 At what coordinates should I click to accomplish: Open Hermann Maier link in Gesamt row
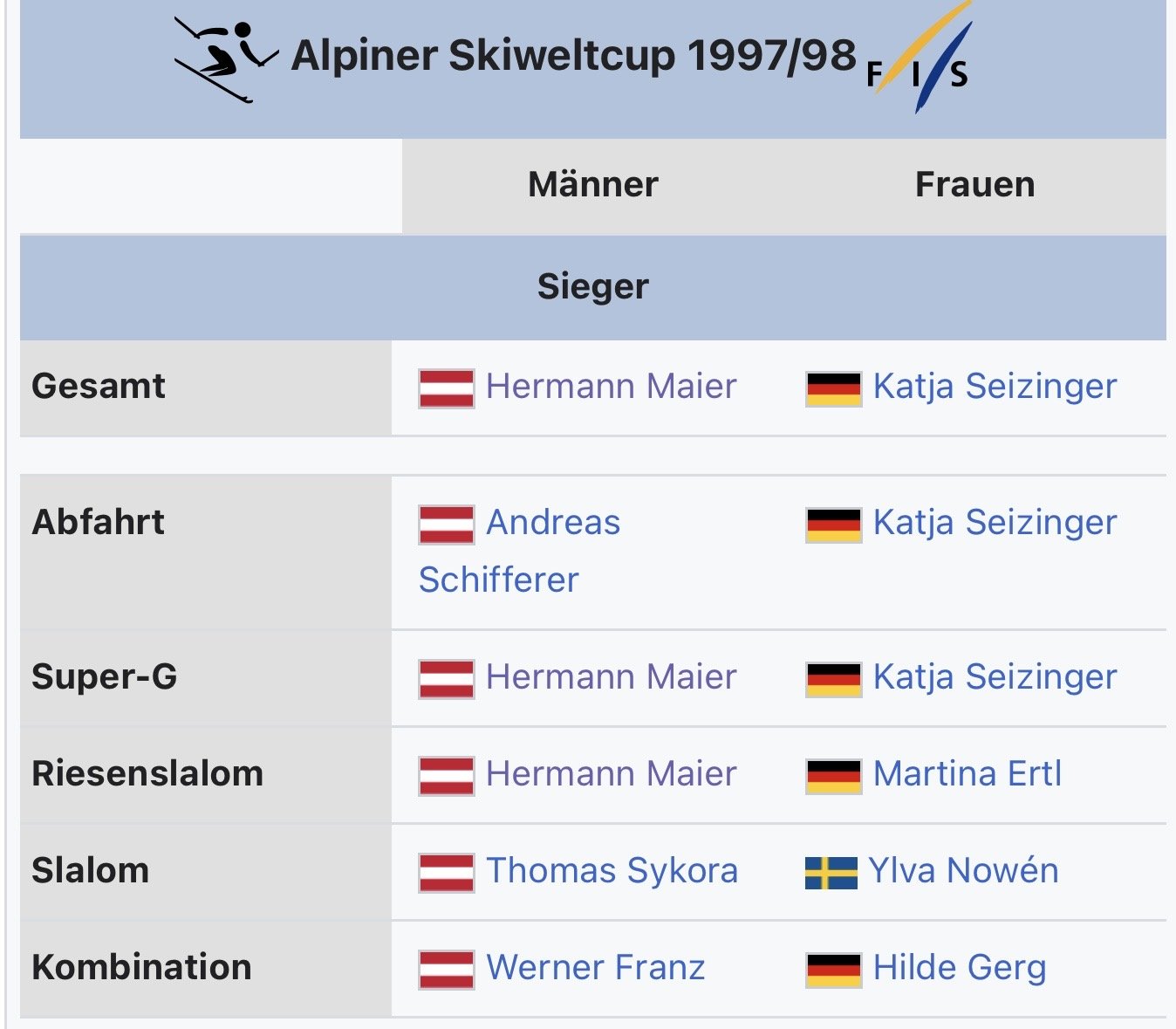pos(611,386)
